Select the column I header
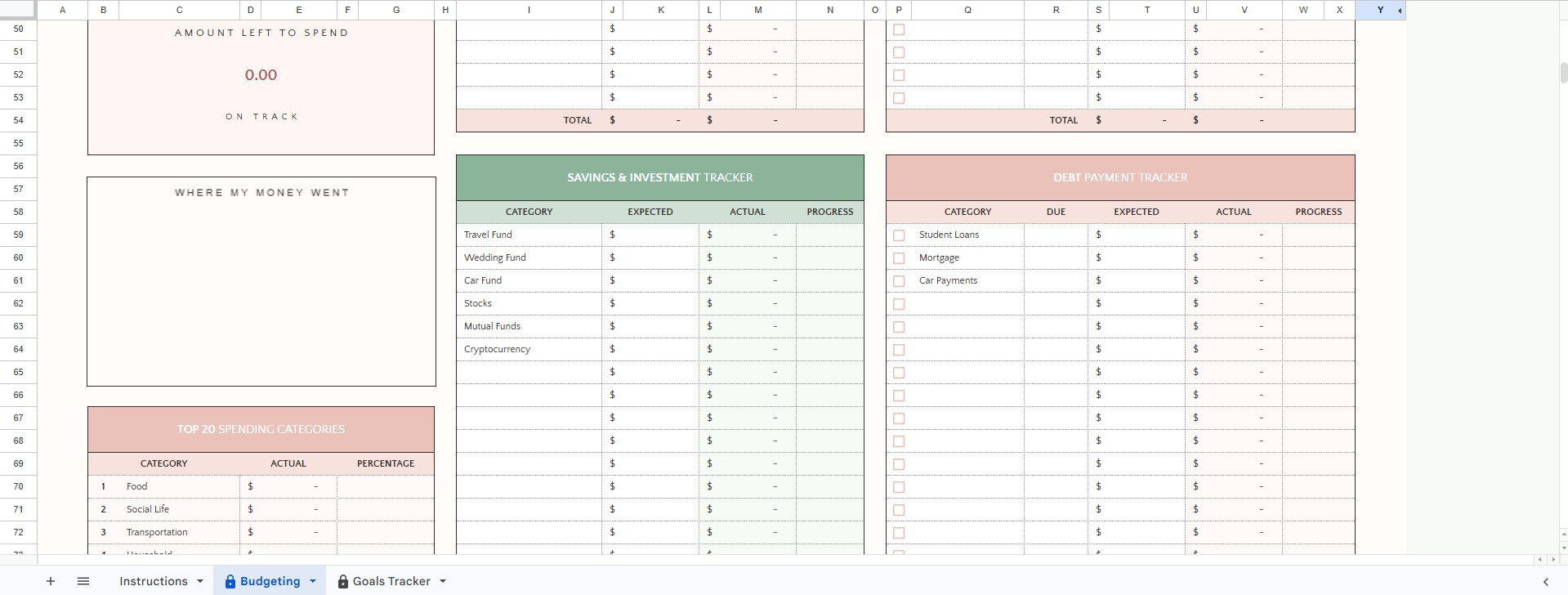The width and height of the screenshot is (1568, 595). (529, 10)
